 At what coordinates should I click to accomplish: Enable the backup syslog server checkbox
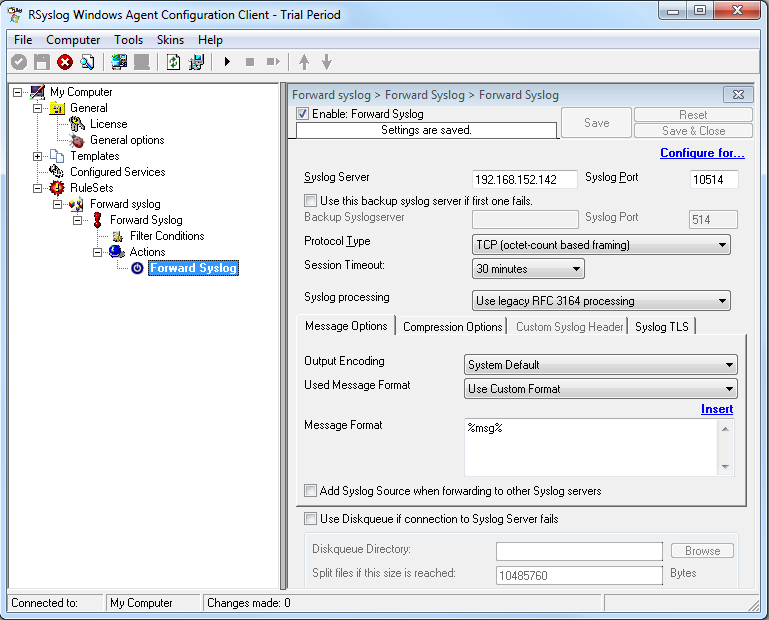[x=310, y=200]
